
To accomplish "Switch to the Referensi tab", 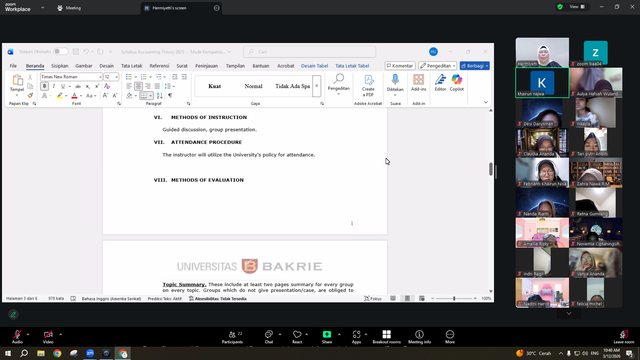I will point(159,66).
